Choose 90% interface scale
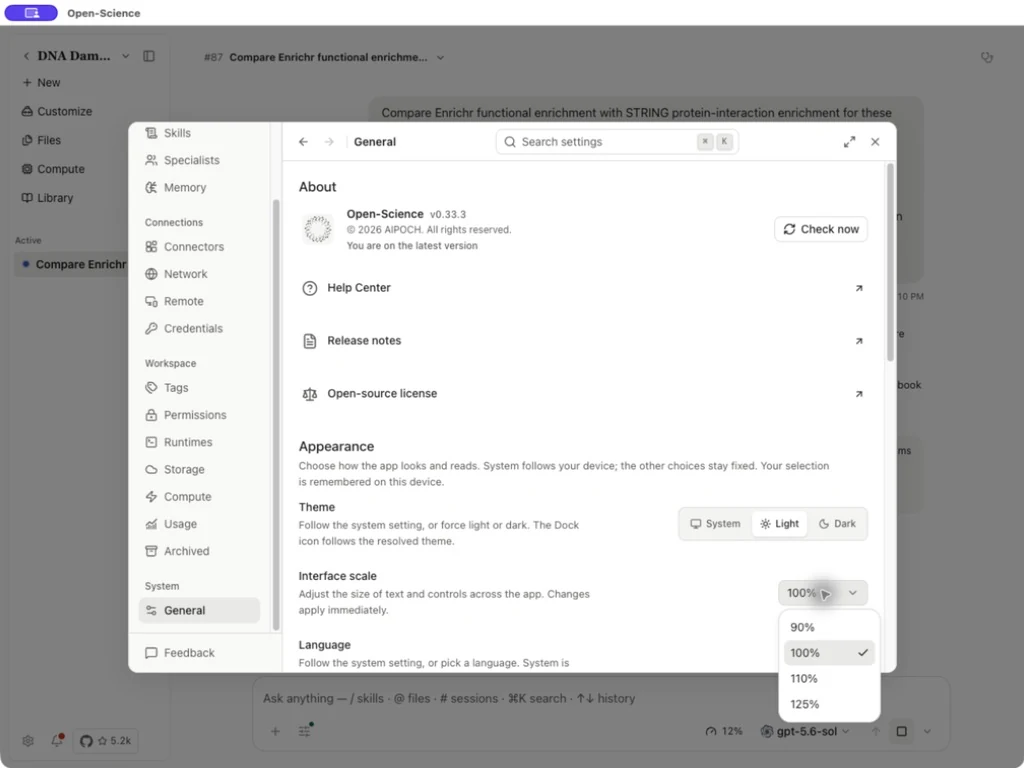This screenshot has height=768, width=1024. [x=829, y=628]
